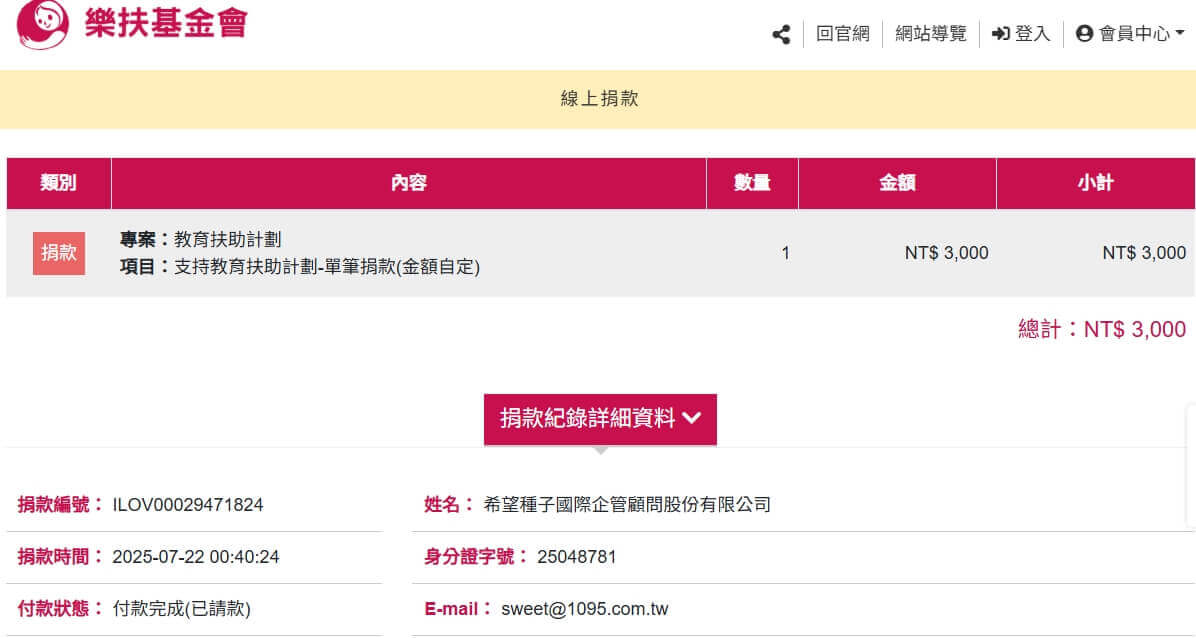Select the 線上捐款 banner heading

[x=599, y=99]
